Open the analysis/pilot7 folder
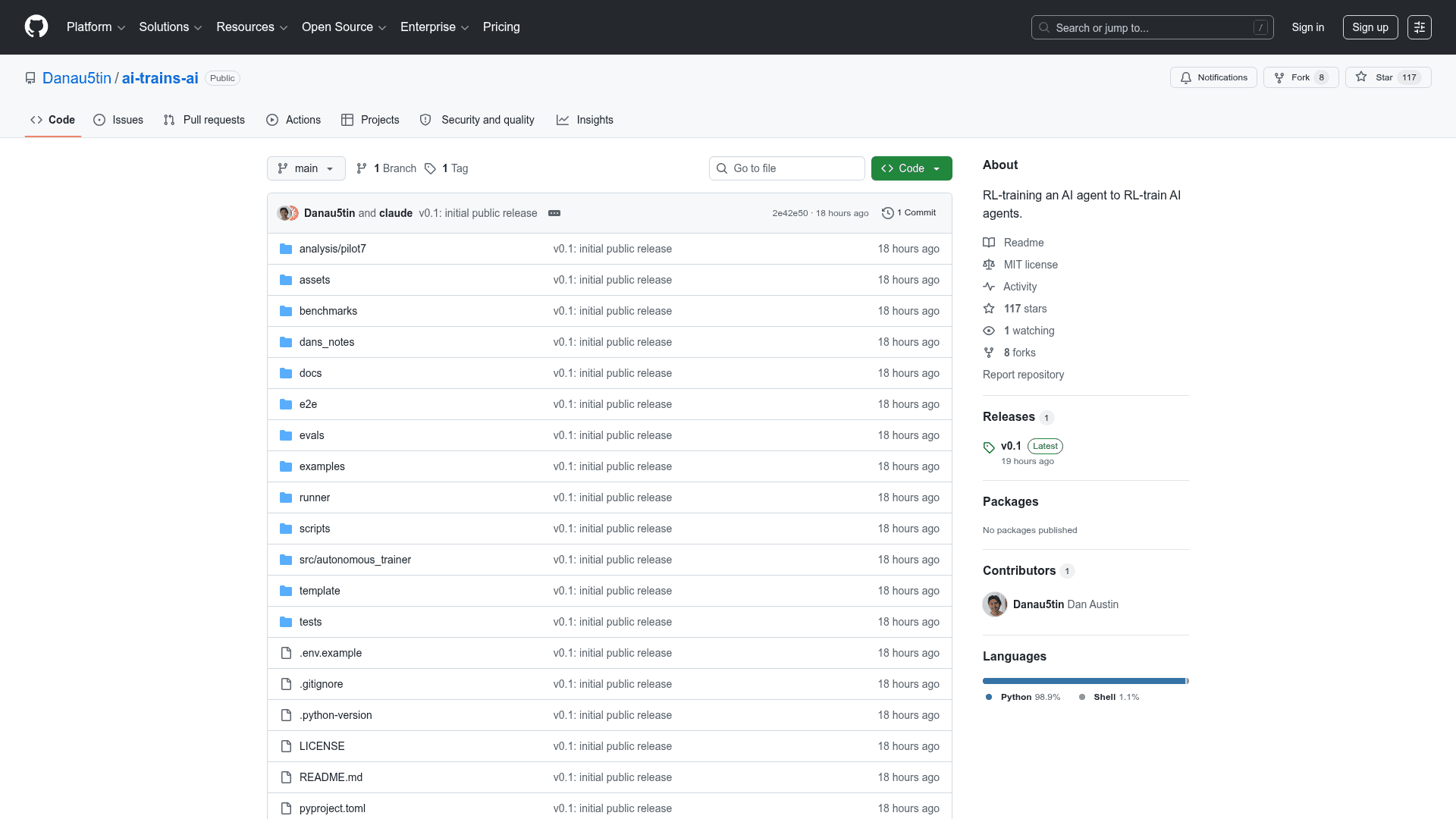The width and height of the screenshot is (1456, 819). [x=332, y=249]
